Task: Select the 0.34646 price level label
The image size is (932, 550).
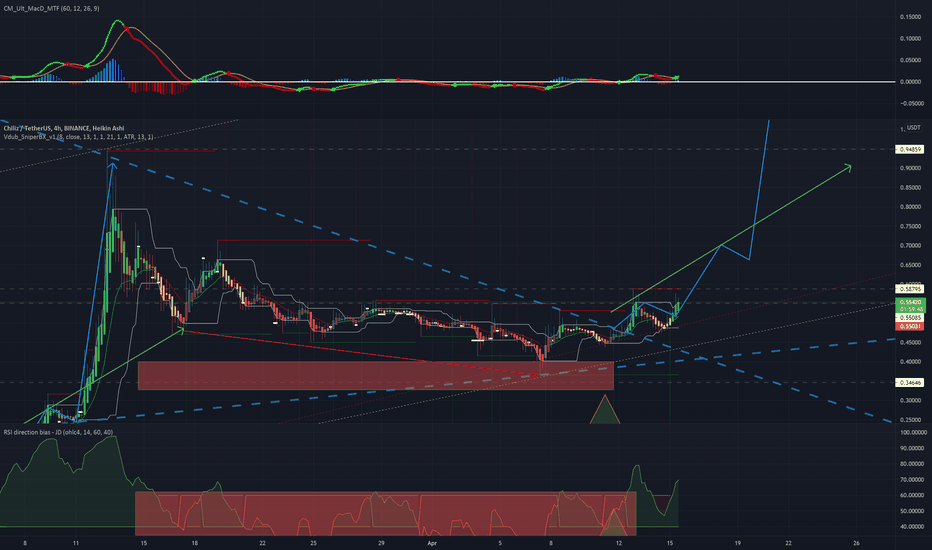Action: click(909, 382)
